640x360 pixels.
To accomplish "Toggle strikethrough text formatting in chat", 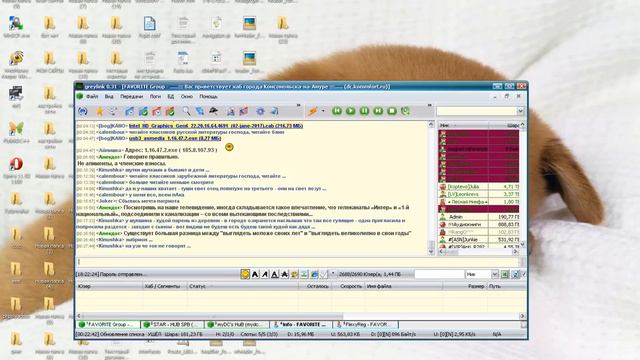I will tap(284, 274).
